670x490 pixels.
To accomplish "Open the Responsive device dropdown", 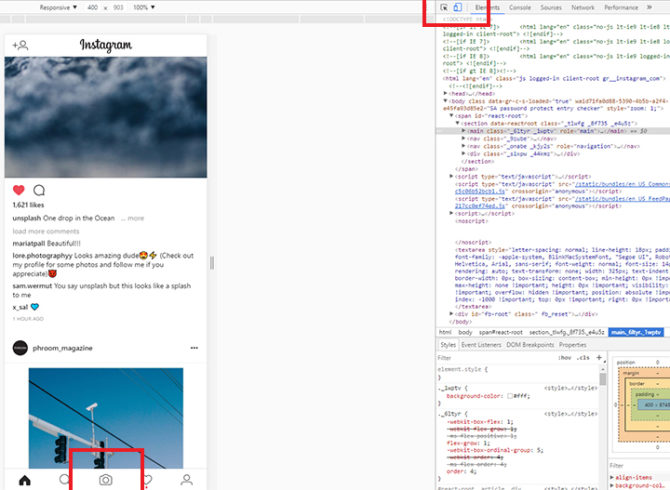I will pyautogui.click(x=58, y=7).
